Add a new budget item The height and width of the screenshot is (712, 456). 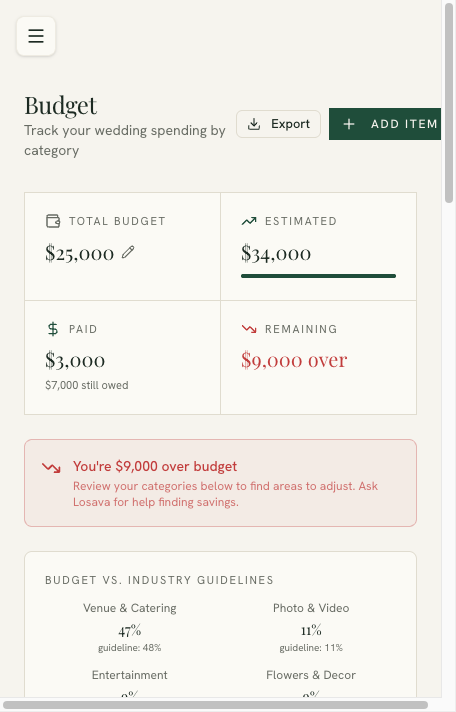pos(385,124)
